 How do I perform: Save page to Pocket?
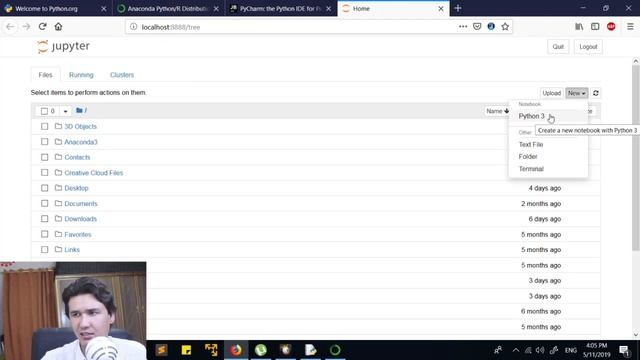[477, 27]
